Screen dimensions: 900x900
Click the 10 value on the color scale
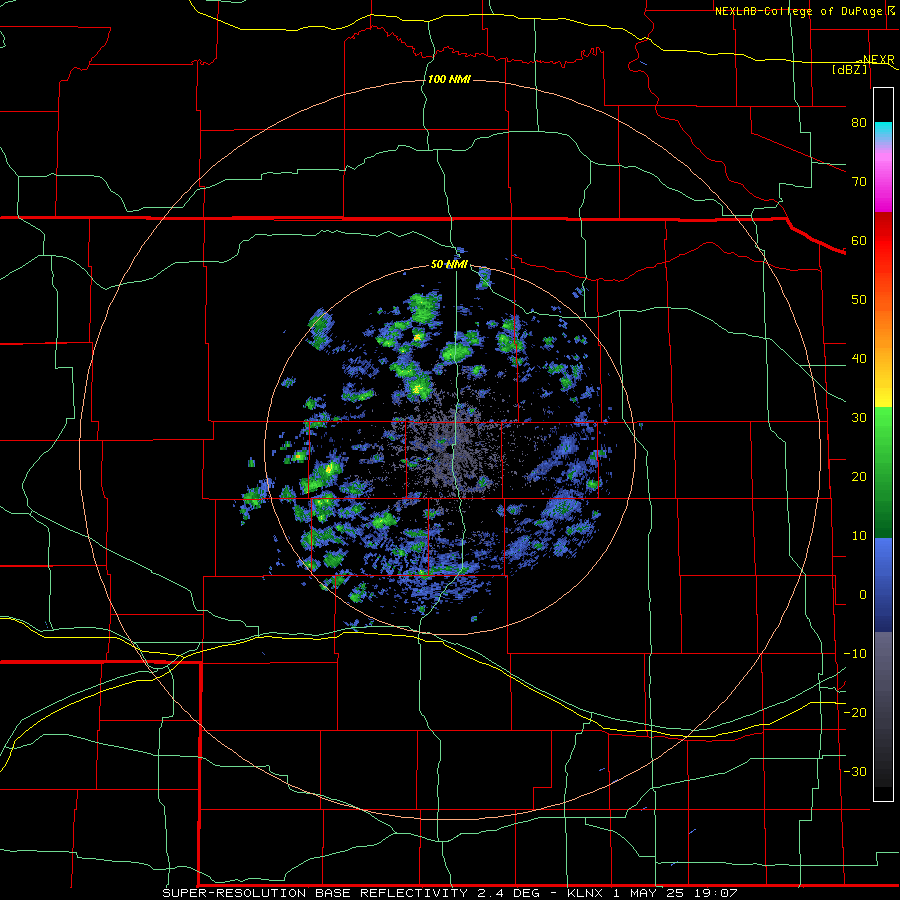(859, 536)
